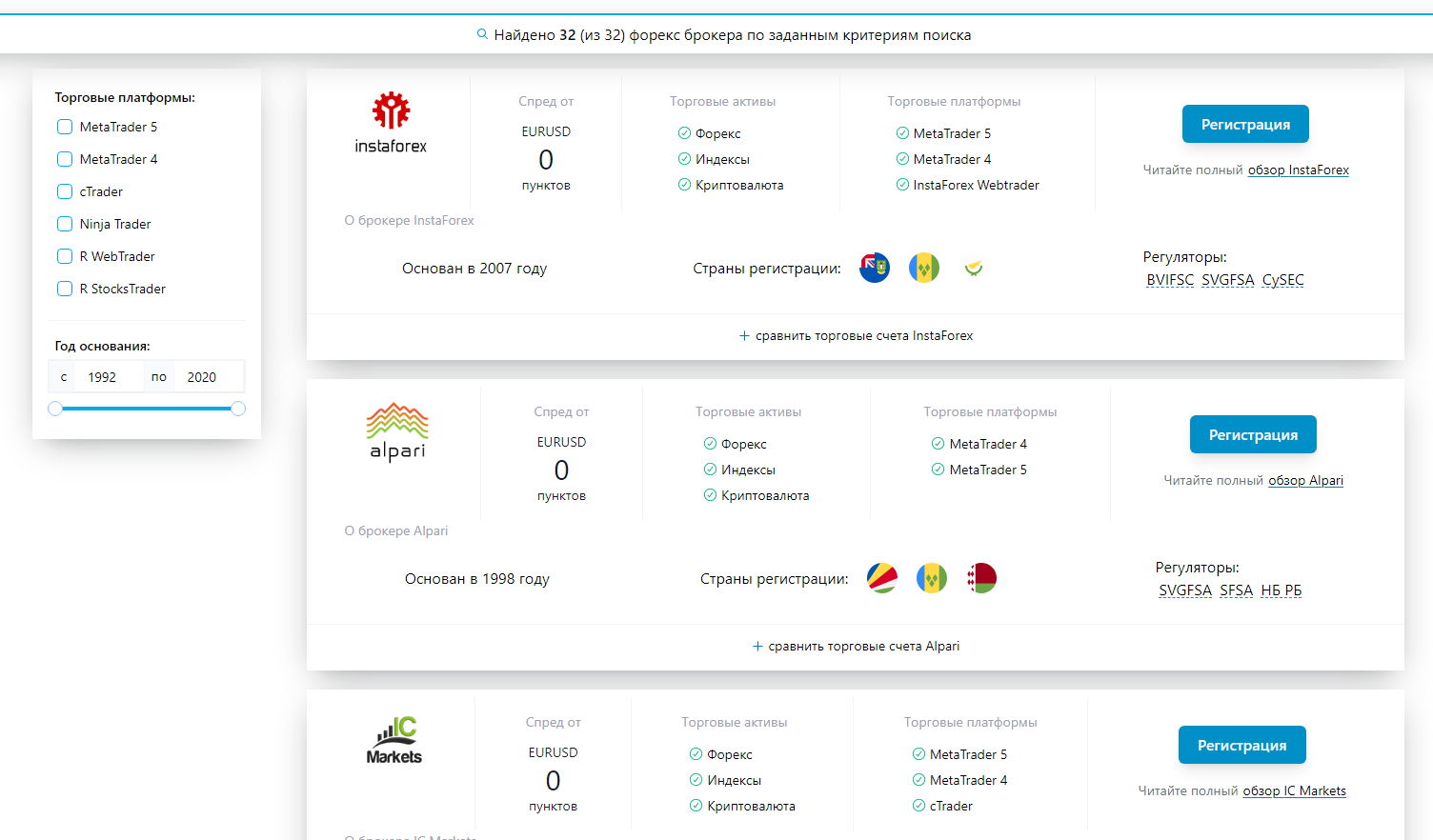Click the Alpari Регистрация button
1433x840 pixels.
pyautogui.click(x=1253, y=434)
